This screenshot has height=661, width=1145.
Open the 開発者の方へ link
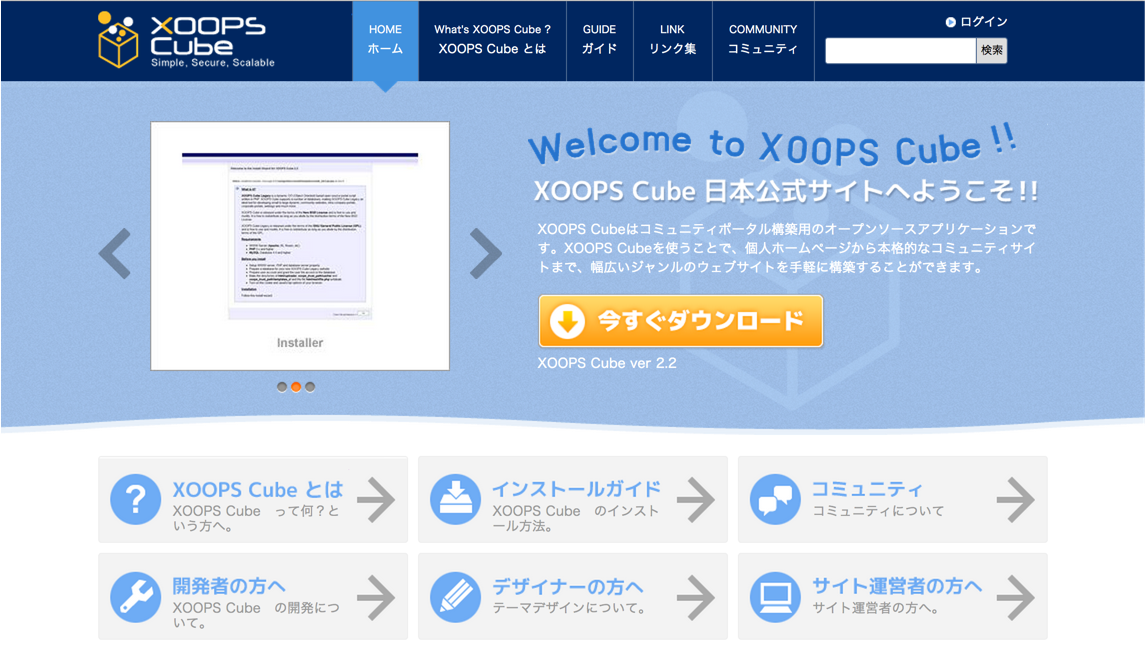tap(229, 586)
